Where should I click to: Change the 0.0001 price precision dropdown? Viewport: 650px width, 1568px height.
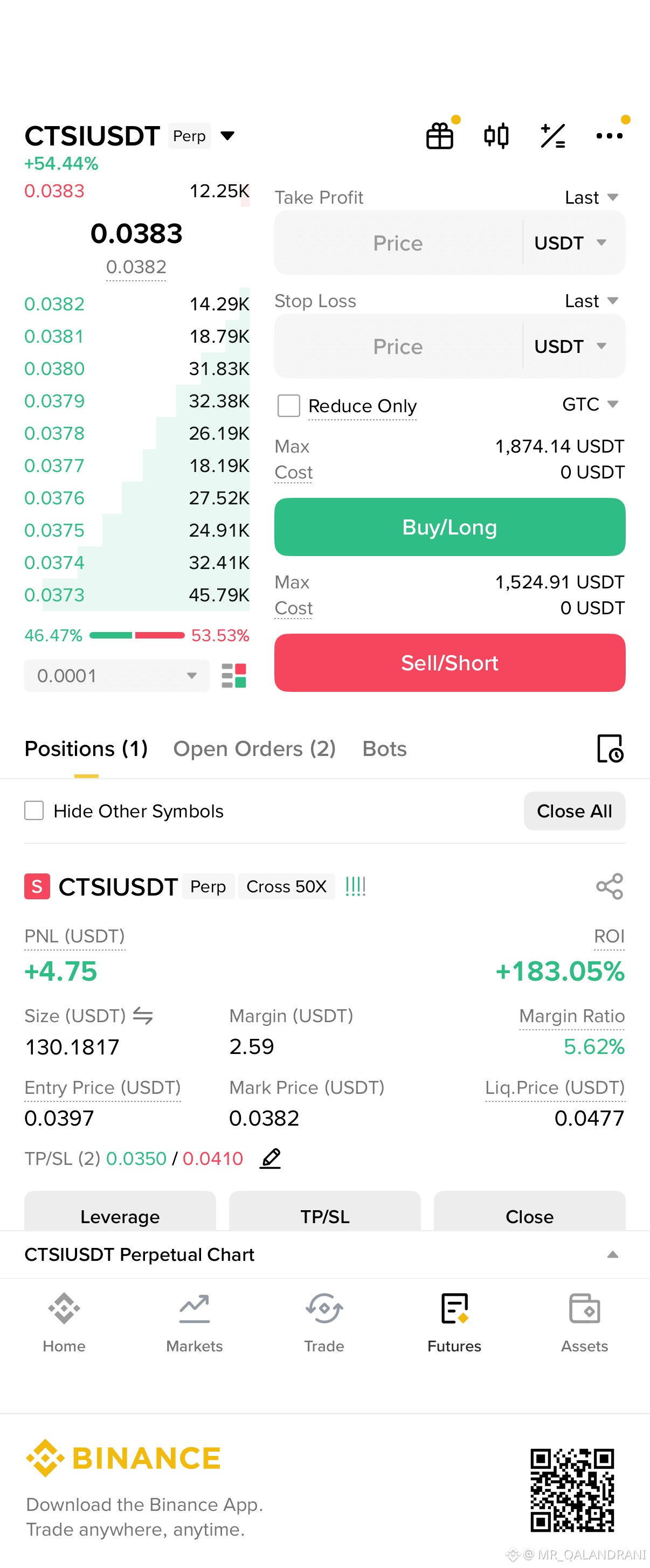click(117, 676)
